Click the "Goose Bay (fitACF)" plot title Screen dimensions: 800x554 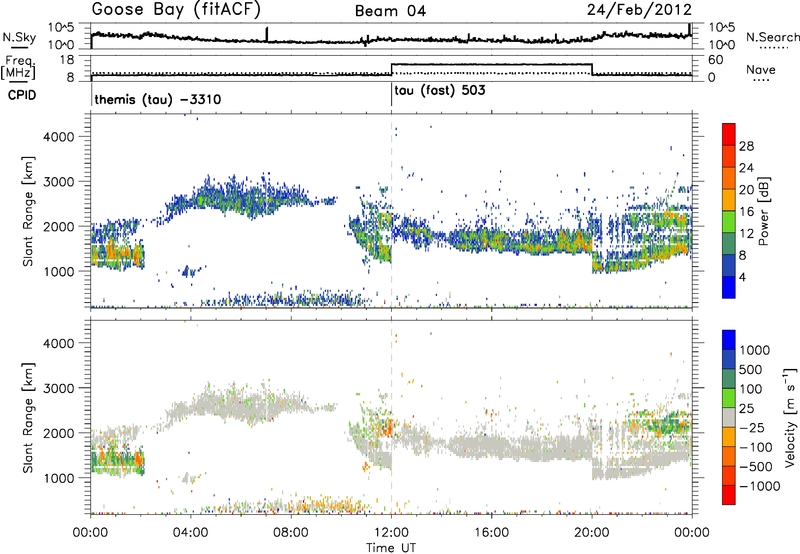coord(176,10)
